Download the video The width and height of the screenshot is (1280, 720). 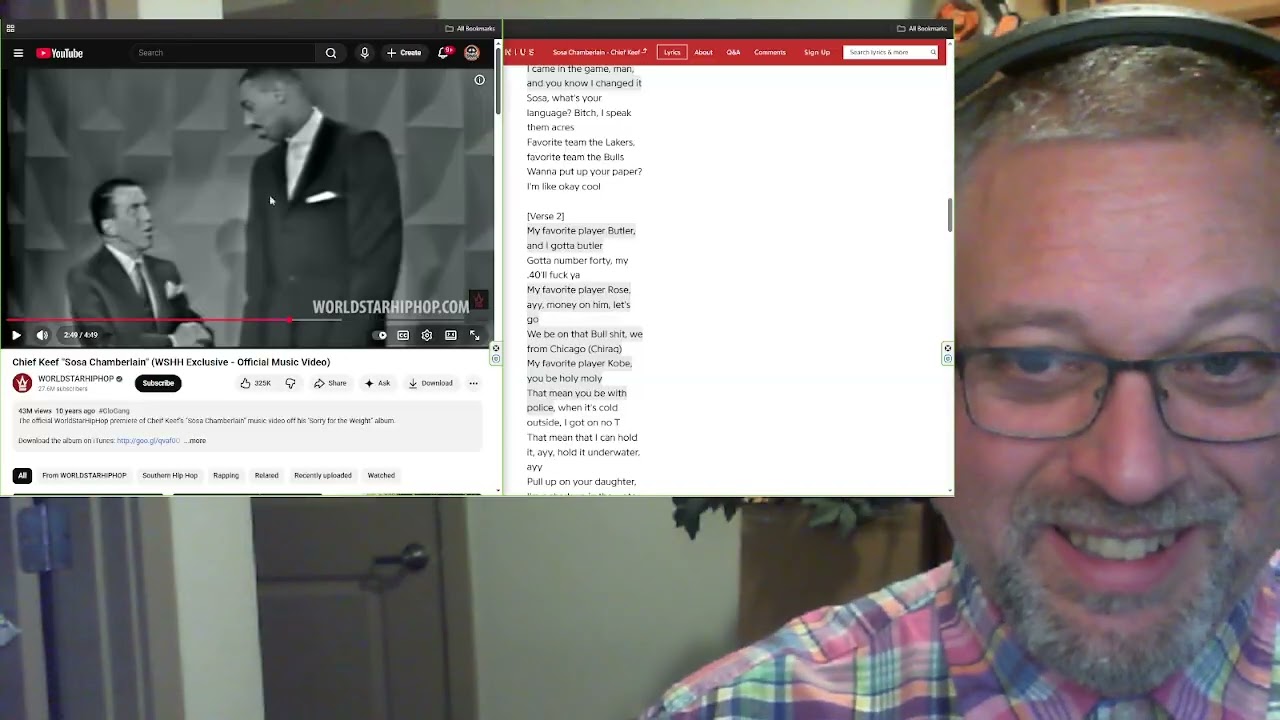tap(431, 383)
